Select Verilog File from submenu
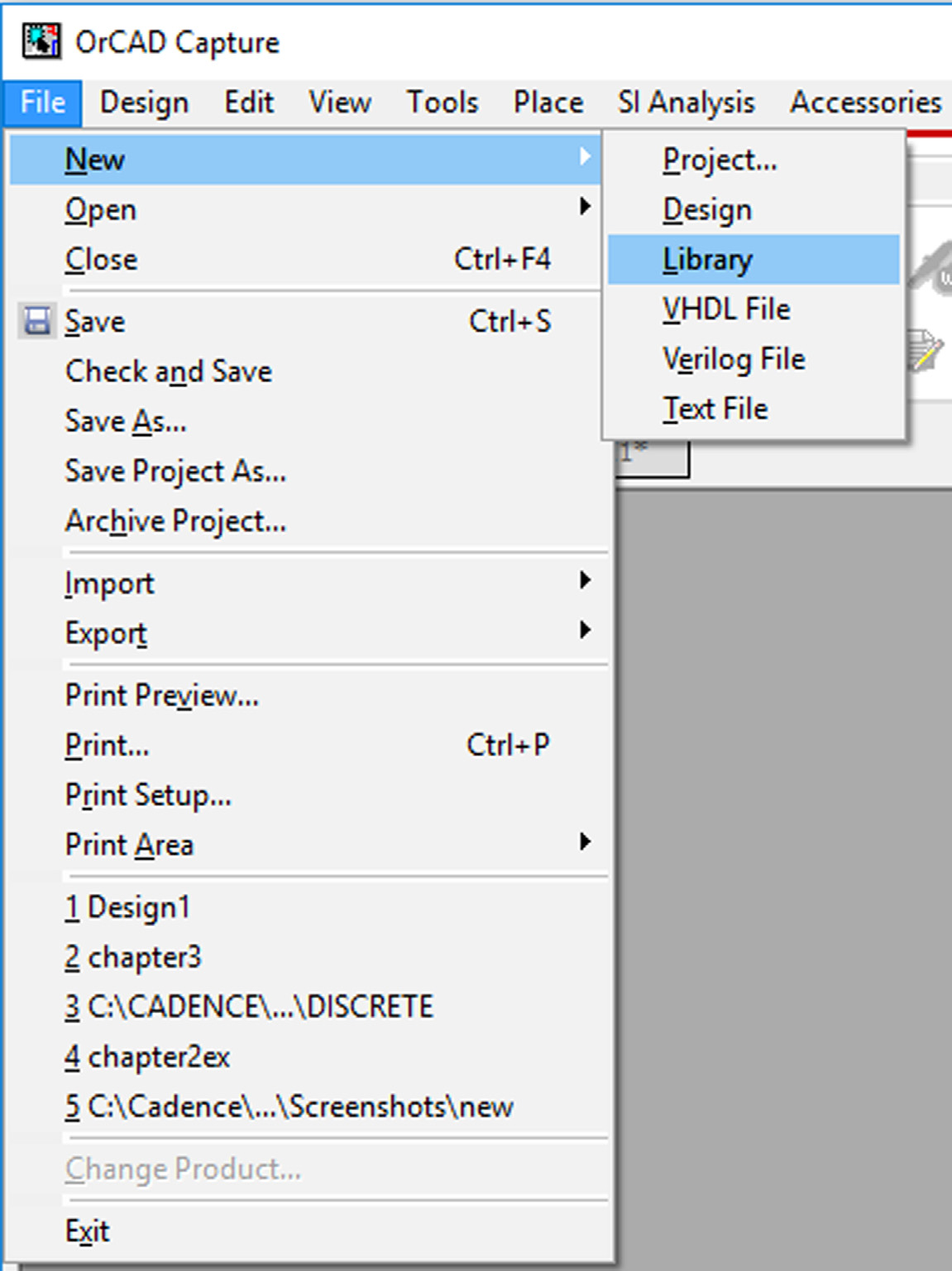 (734, 359)
